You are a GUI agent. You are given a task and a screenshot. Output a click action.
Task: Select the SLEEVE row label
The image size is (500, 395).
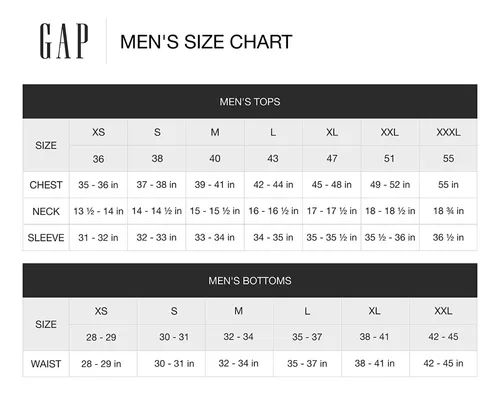[46, 238]
